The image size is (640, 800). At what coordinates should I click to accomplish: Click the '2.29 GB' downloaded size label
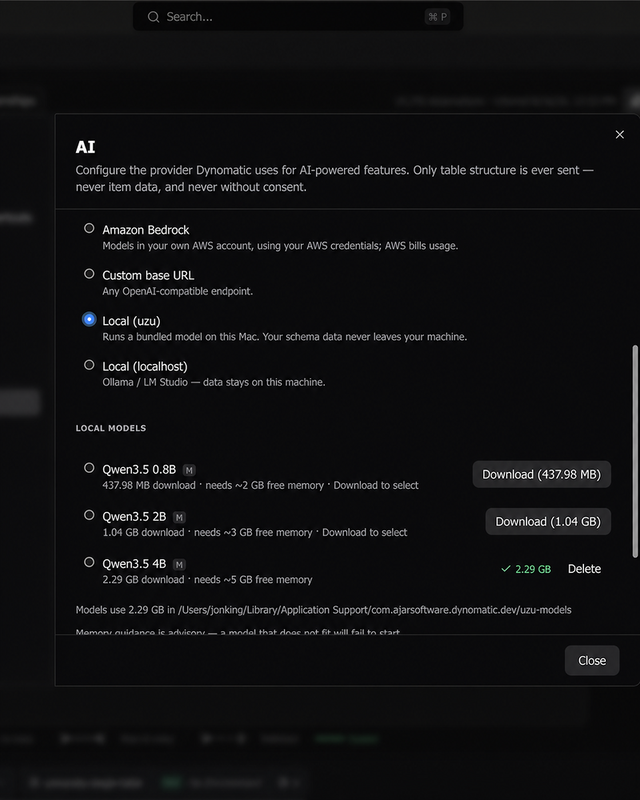pyautogui.click(x=533, y=569)
